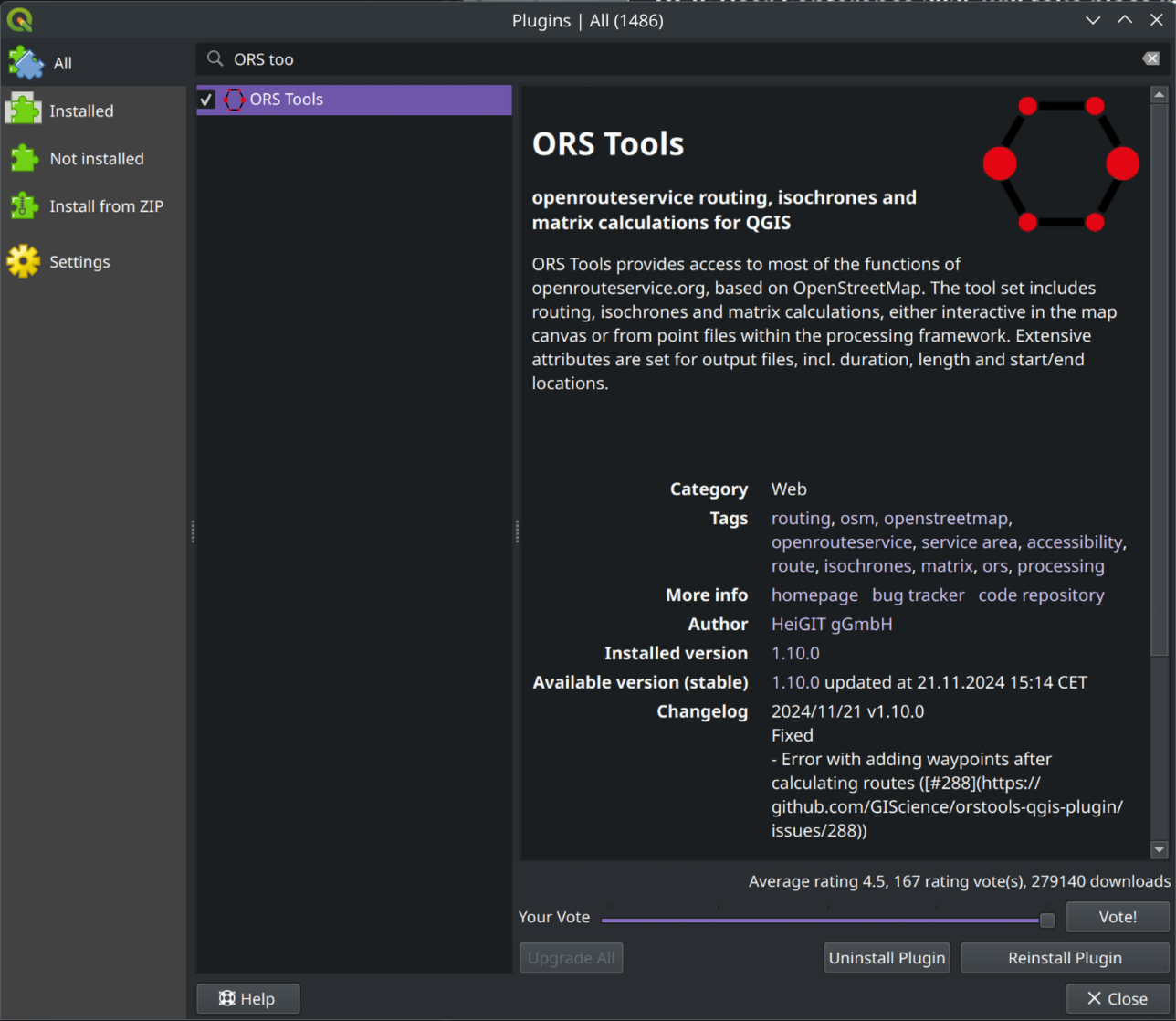This screenshot has width=1176, height=1021.
Task: Click the ORS Tools hexagon list icon
Action: point(234,100)
